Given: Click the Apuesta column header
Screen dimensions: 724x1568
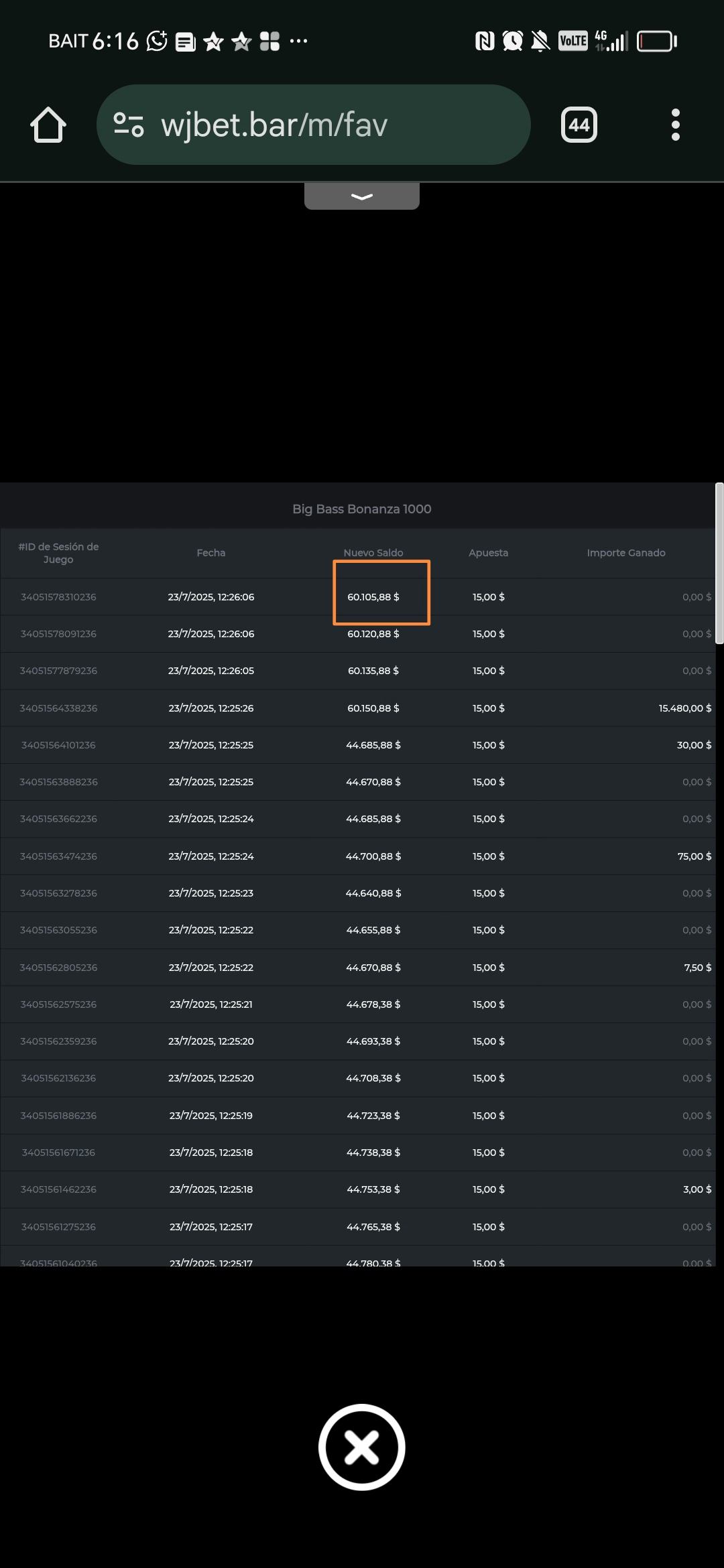Looking at the screenshot, I should click(x=488, y=553).
